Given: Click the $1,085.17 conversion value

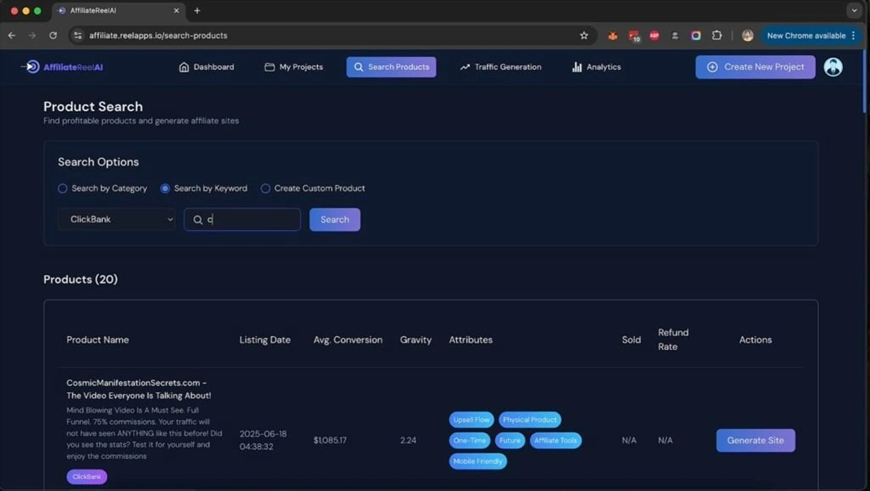Looking at the screenshot, I should [x=330, y=441].
